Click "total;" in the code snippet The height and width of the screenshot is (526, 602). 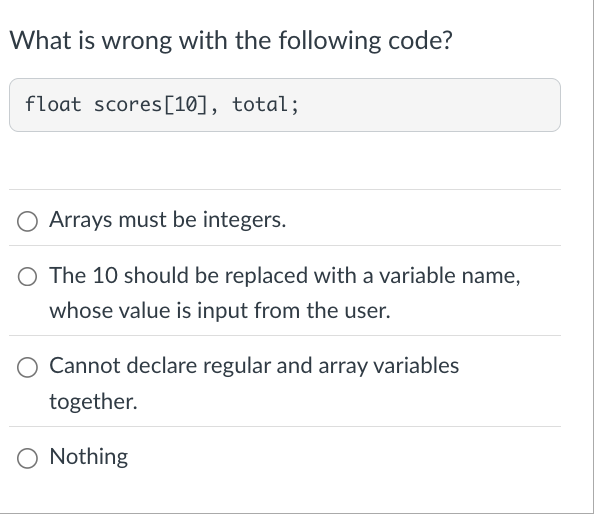click(265, 105)
